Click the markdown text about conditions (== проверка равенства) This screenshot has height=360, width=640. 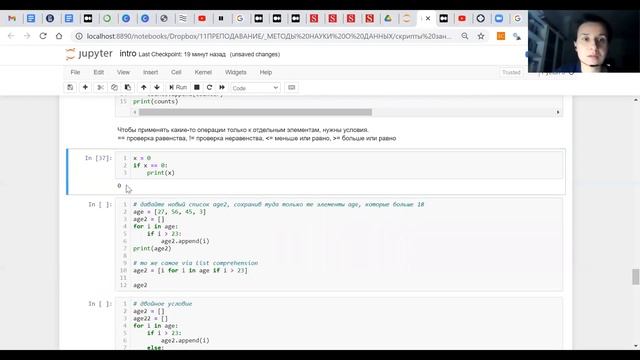(x=256, y=138)
